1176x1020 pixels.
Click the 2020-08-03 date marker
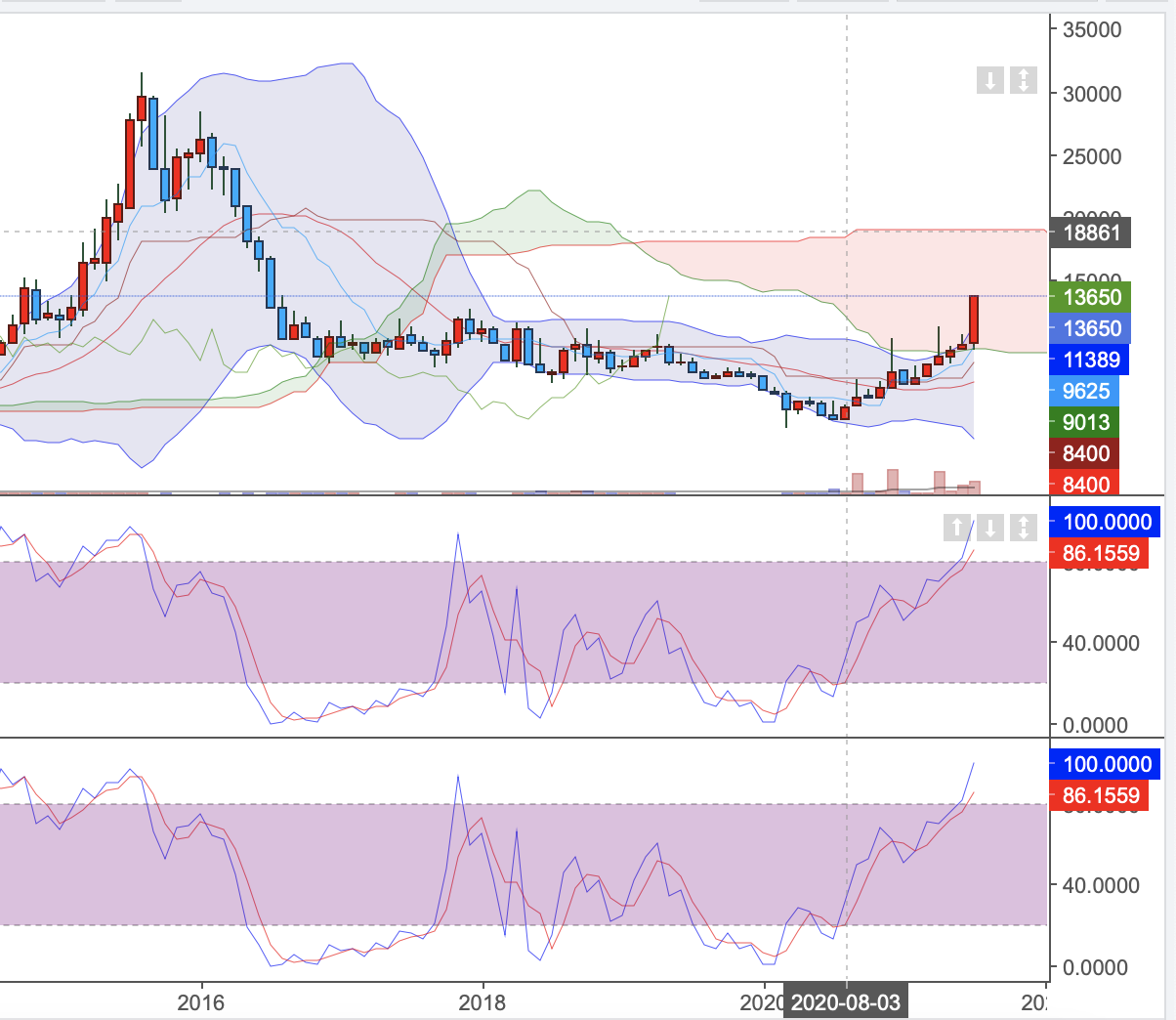846,1002
